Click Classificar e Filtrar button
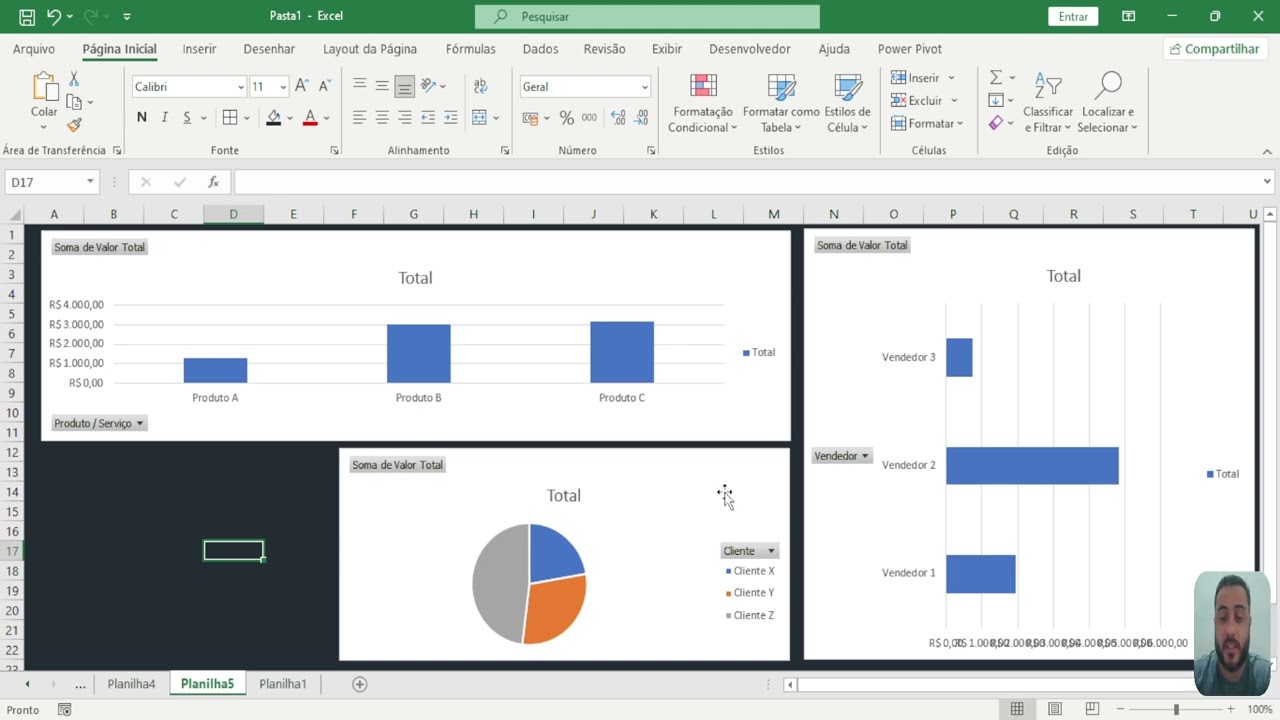The height and width of the screenshot is (720, 1280). click(1048, 104)
